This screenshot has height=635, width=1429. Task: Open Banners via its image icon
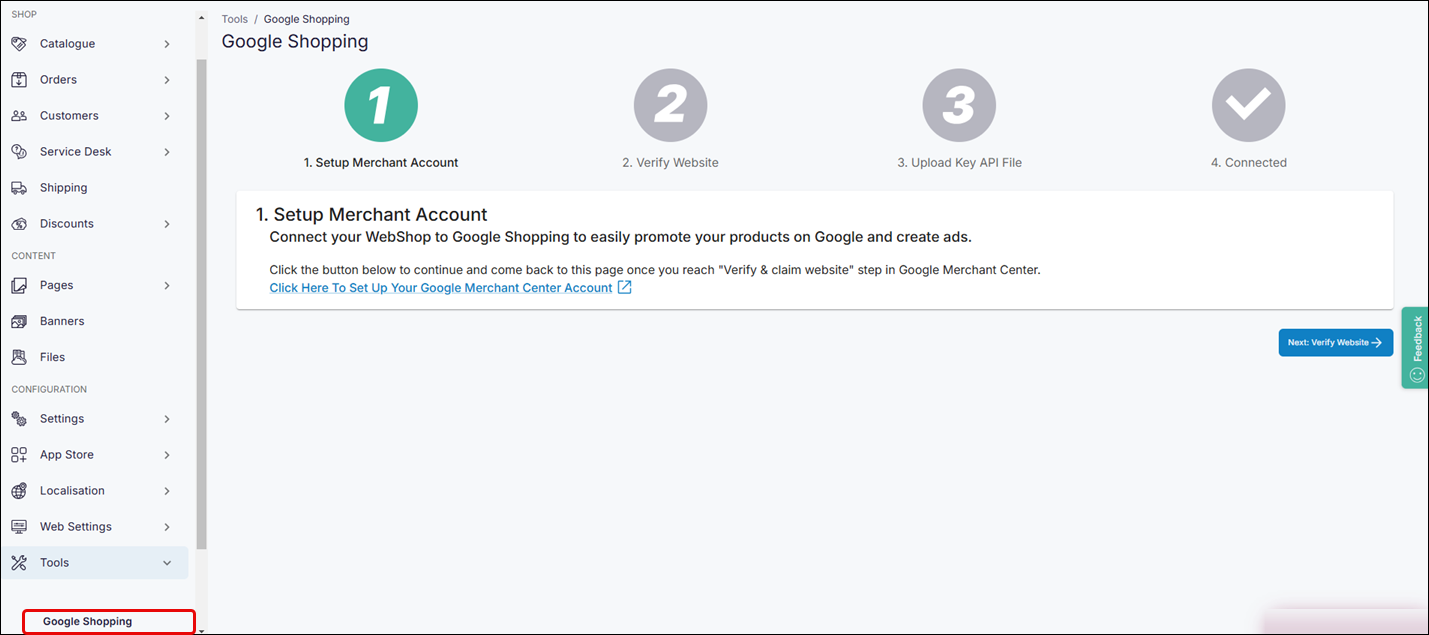point(18,320)
